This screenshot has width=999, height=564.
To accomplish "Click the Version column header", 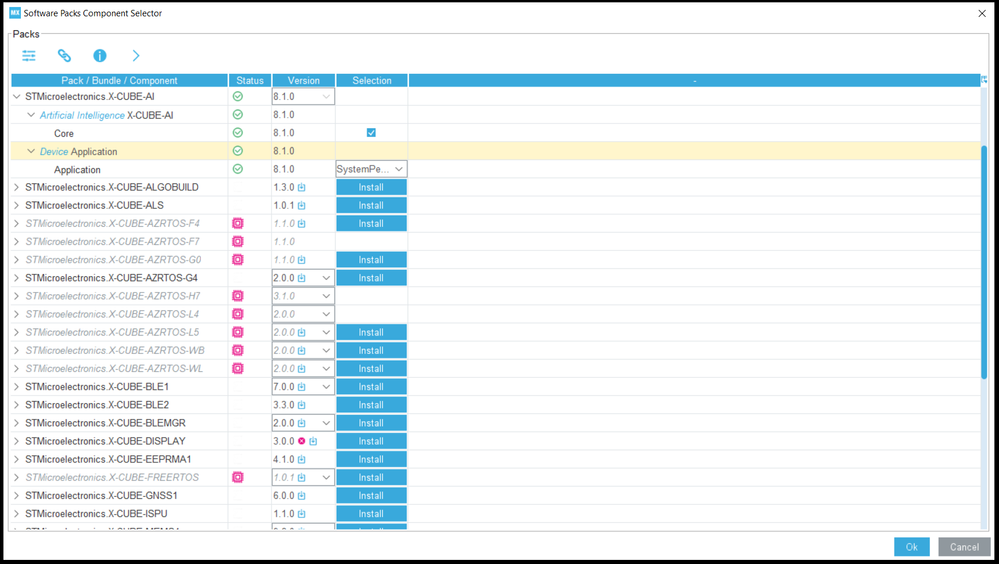I will [303, 80].
